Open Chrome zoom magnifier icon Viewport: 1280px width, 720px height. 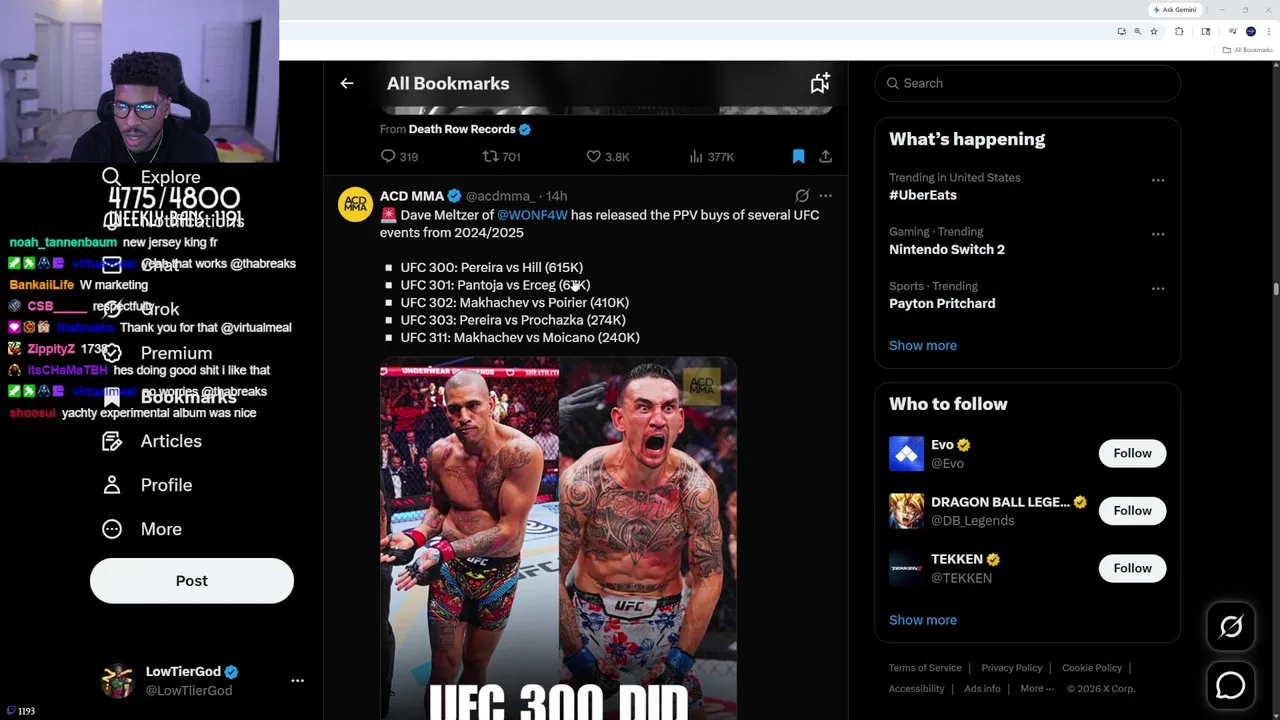1137,32
